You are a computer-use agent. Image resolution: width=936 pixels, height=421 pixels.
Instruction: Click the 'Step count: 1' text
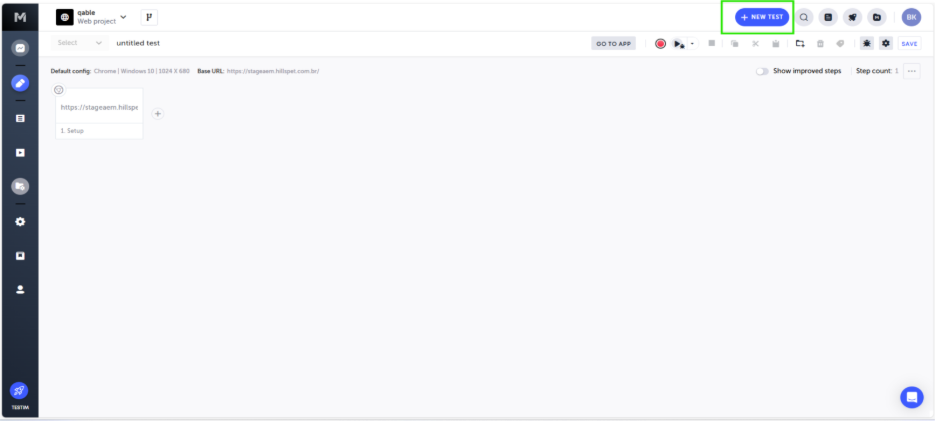877,71
